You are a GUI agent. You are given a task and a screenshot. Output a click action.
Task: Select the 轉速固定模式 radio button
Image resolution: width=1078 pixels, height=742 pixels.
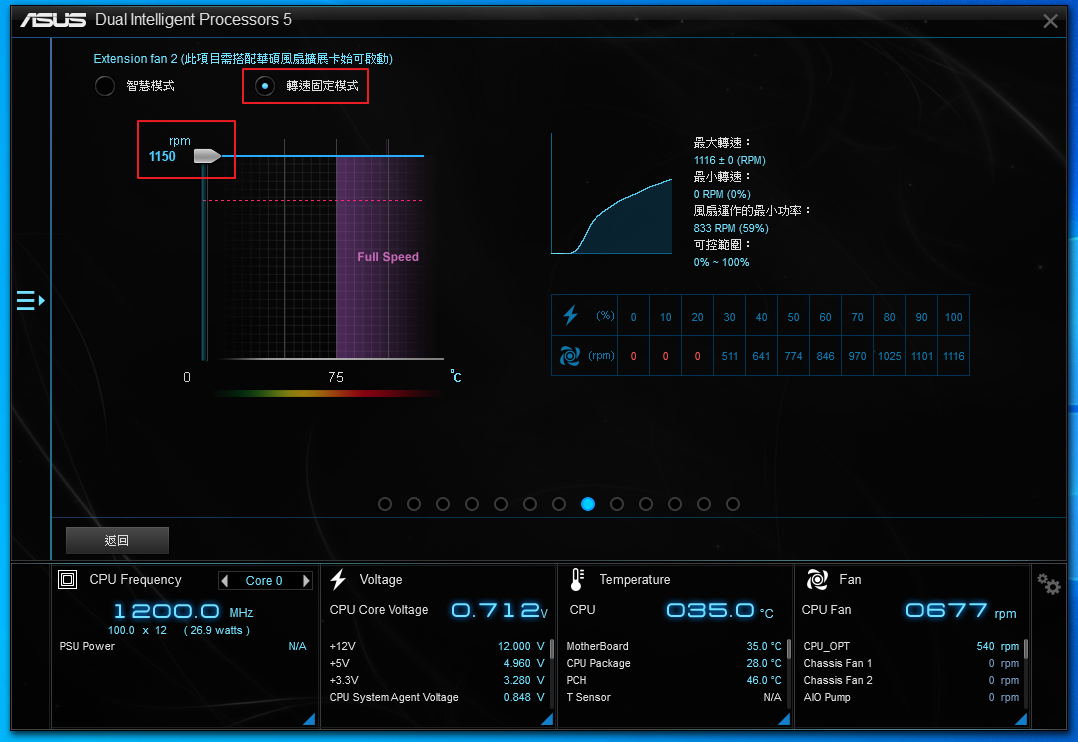265,86
